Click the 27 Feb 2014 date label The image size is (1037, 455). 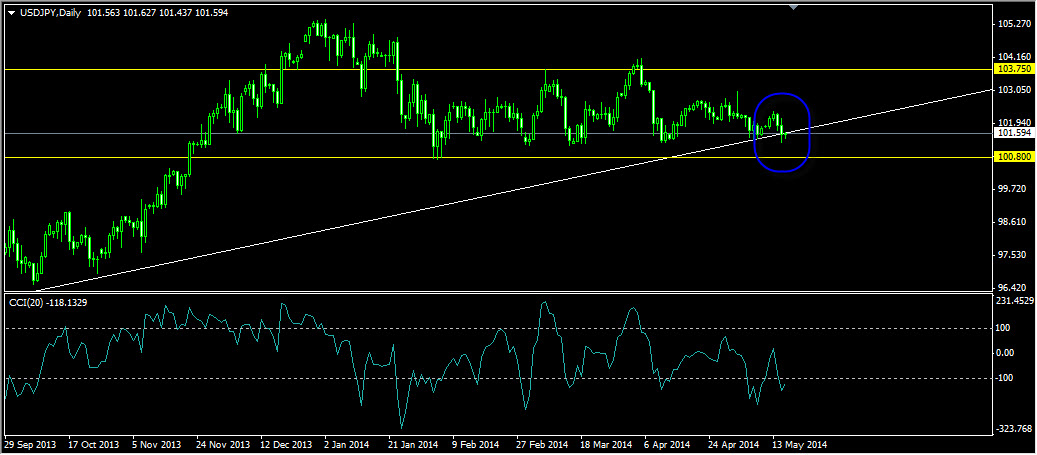point(540,444)
